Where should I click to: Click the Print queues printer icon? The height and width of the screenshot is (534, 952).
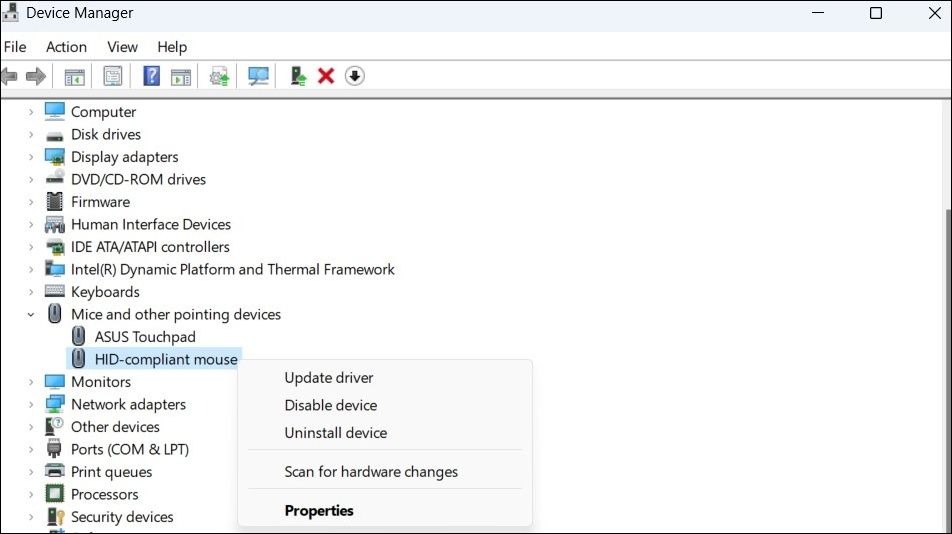click(x=55, y=471)
